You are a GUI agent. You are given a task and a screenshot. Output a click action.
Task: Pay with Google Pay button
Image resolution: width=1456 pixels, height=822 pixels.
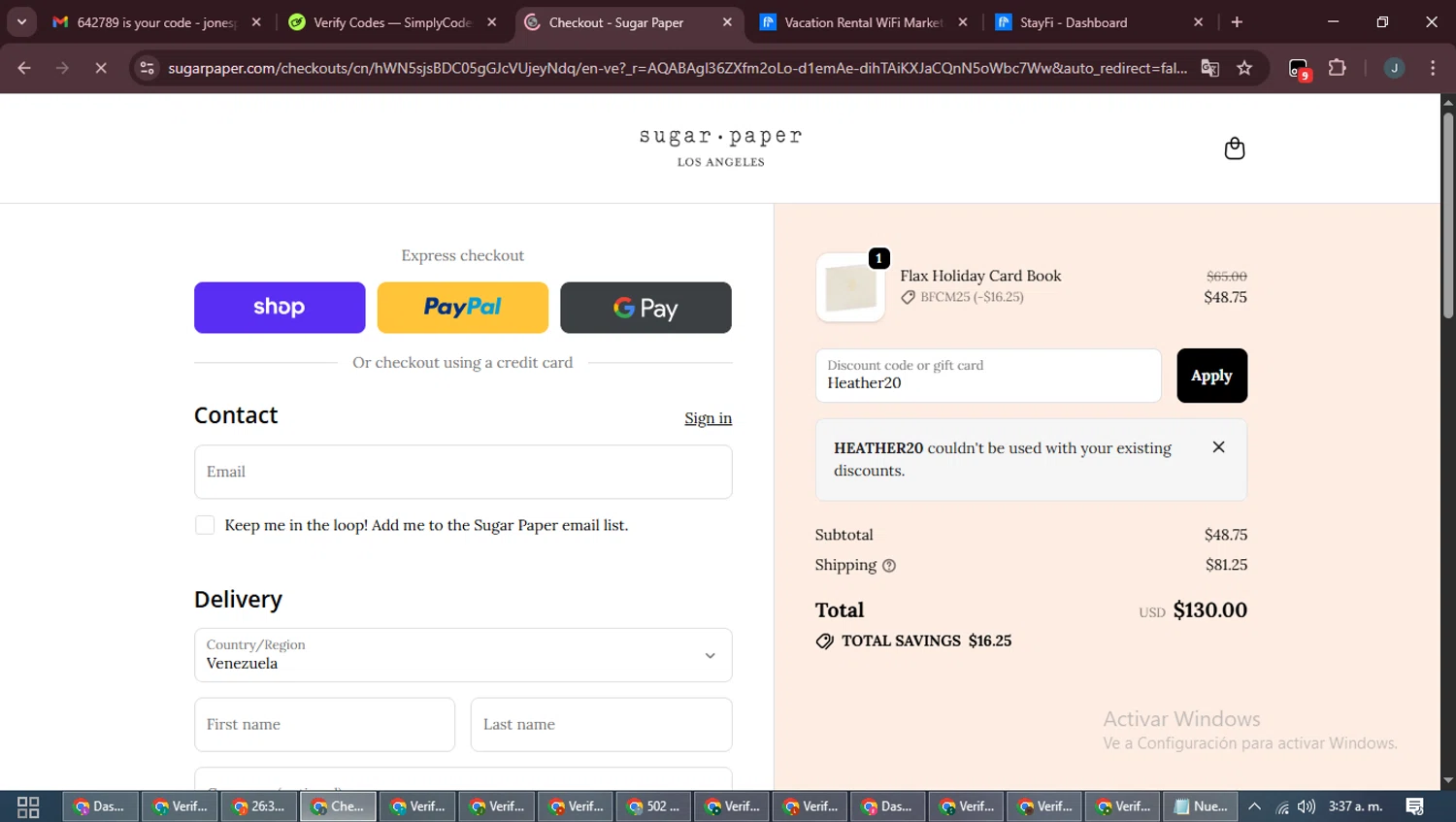click(645, 308)
